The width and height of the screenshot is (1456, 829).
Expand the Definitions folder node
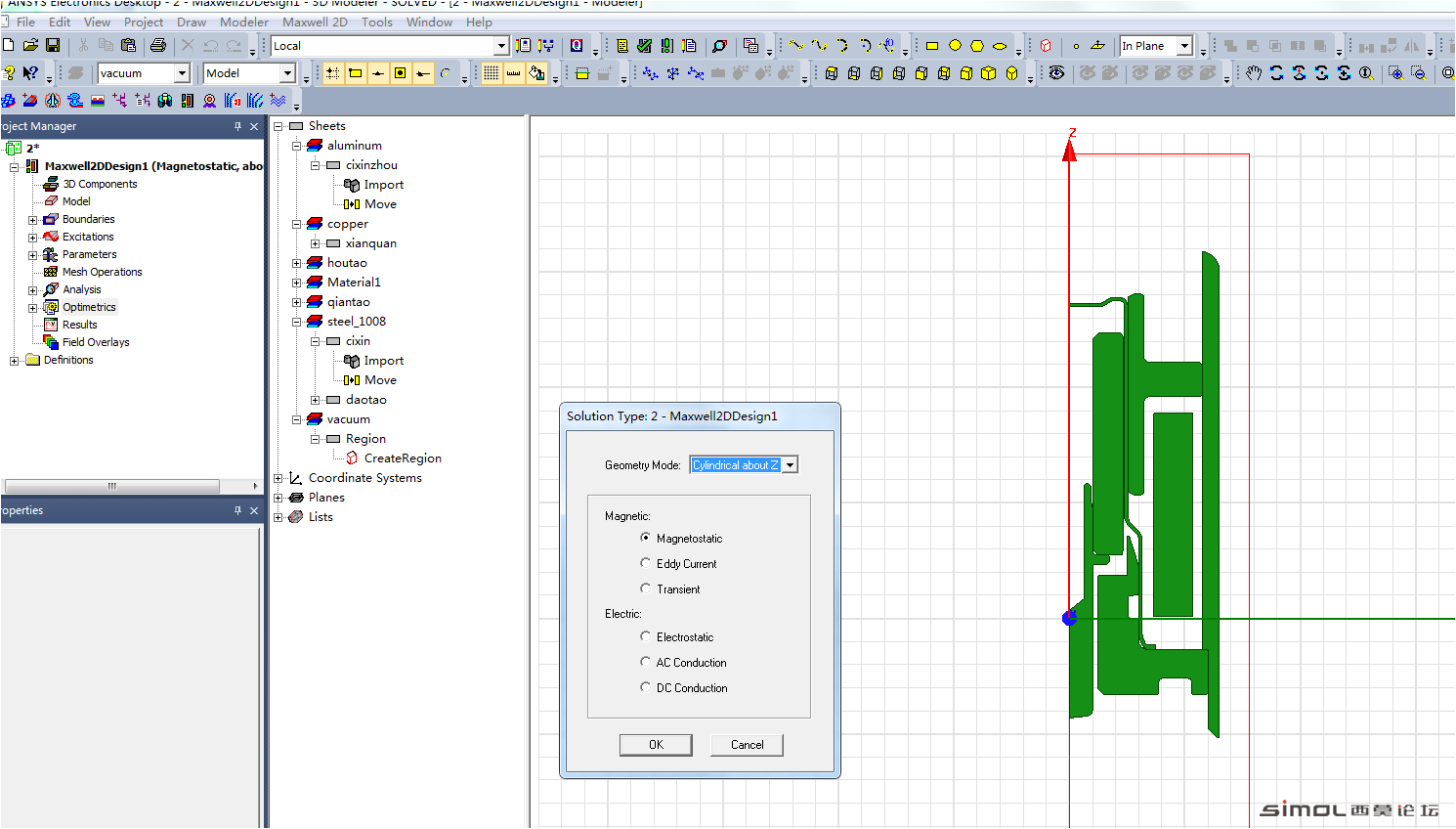[x=14, y=361]
